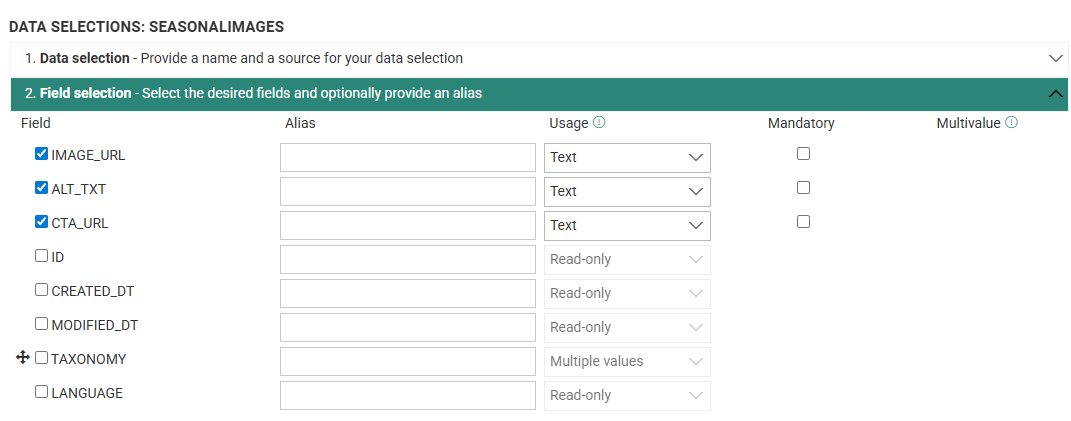
Task: Open the Usage dropdown for CTA_URL
Action: click(x=627, y=226)
